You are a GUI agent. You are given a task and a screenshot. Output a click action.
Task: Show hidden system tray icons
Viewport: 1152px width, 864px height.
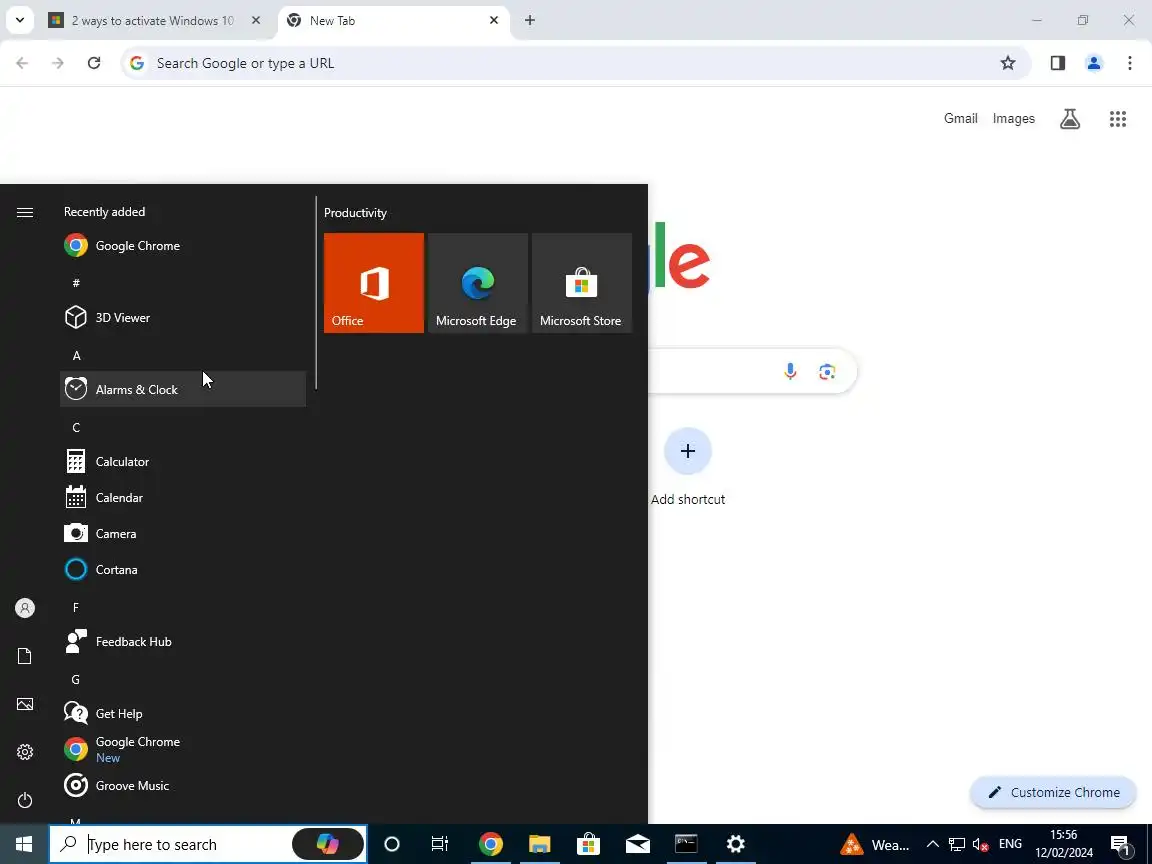(932, 844)
